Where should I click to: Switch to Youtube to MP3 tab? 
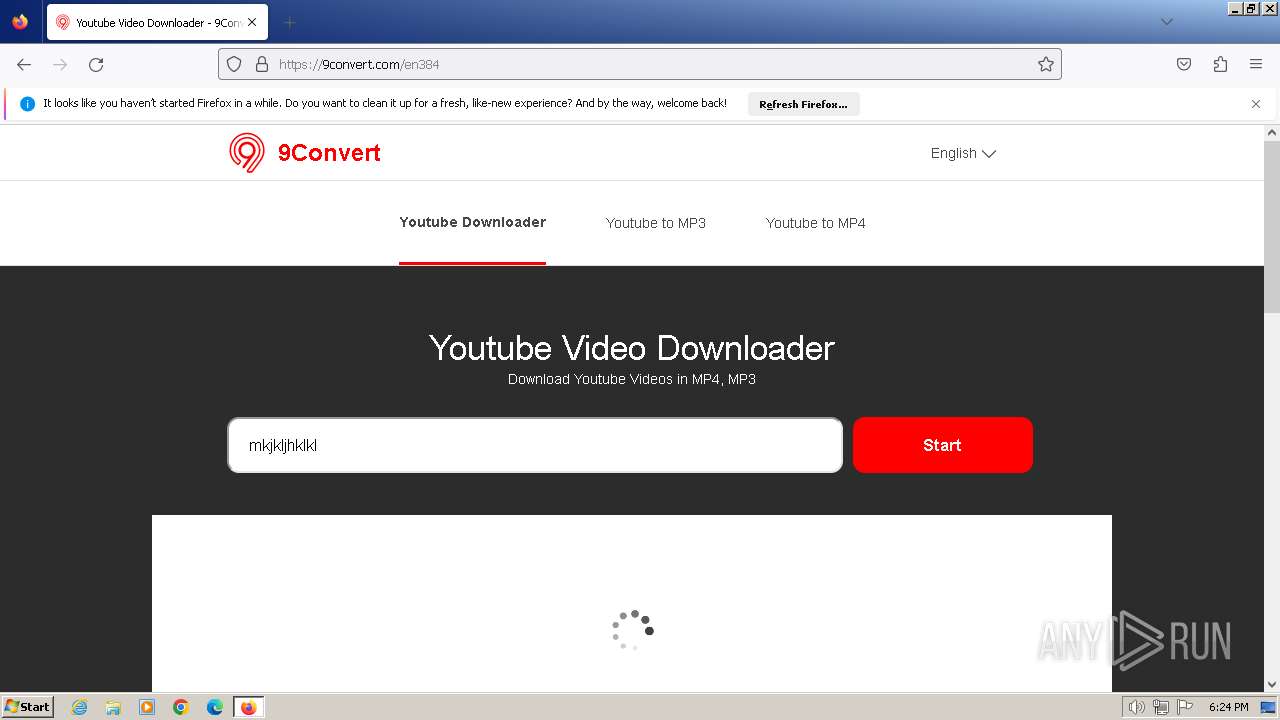point(656,223)
